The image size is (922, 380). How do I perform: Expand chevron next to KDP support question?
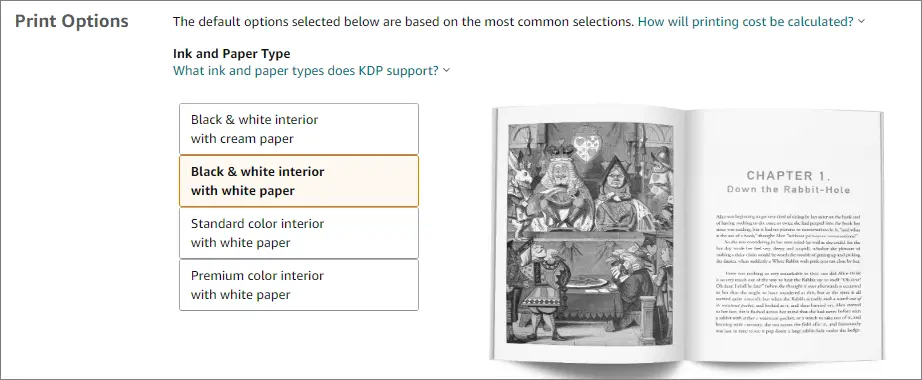click(446, 71)
